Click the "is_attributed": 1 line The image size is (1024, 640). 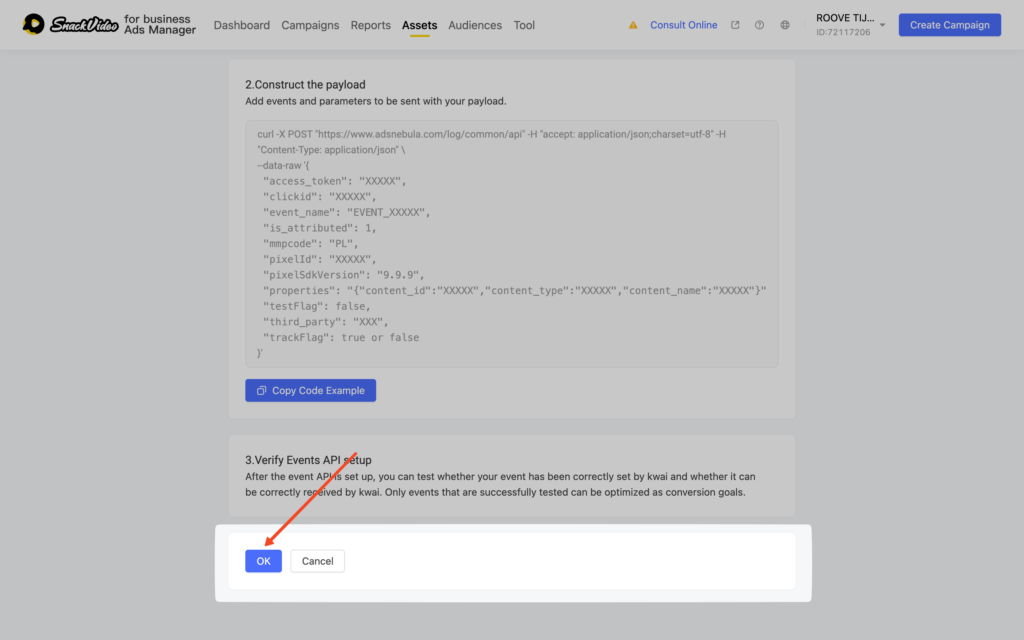tap(319, 228)
